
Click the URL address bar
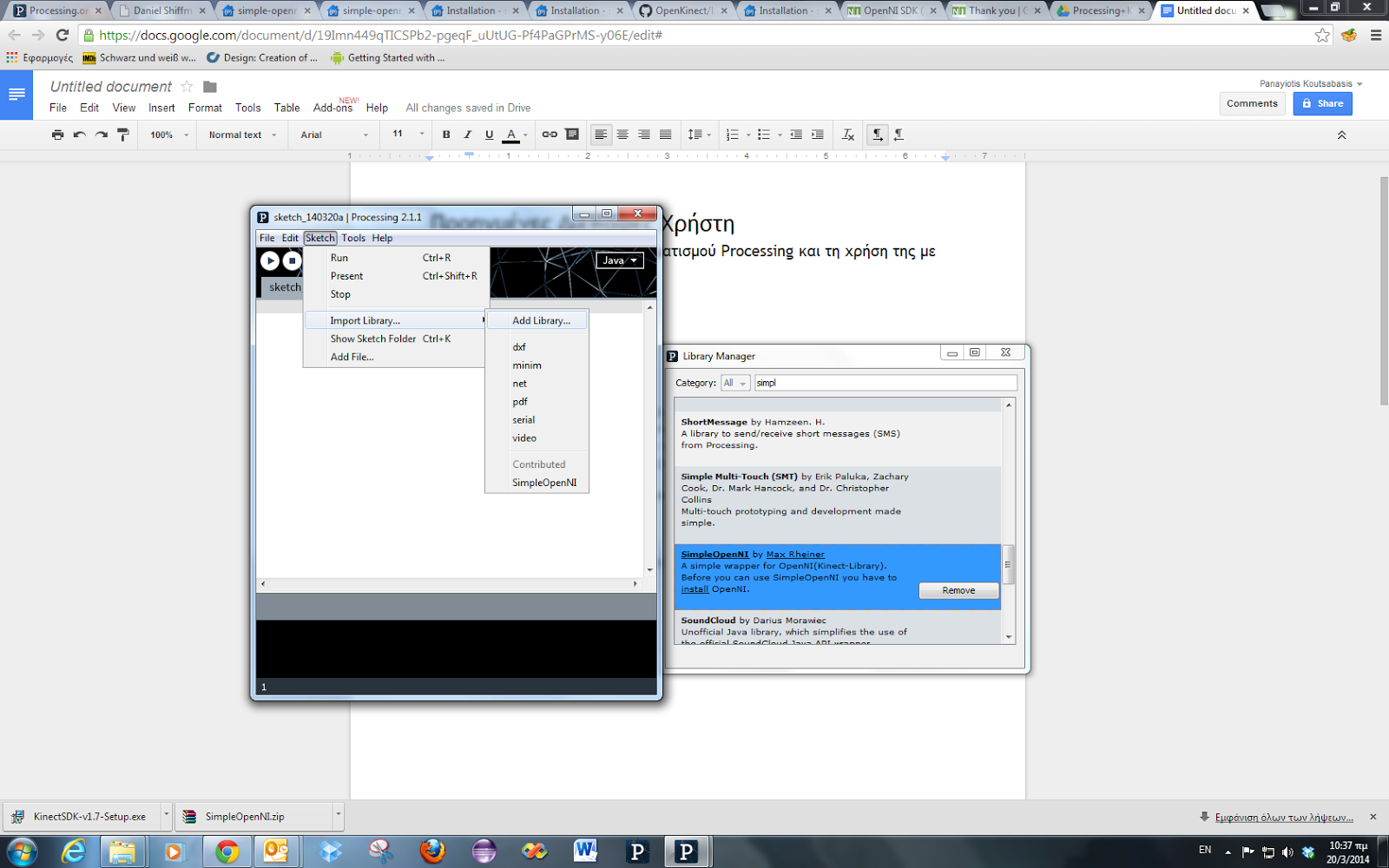(x=694, y=35)
